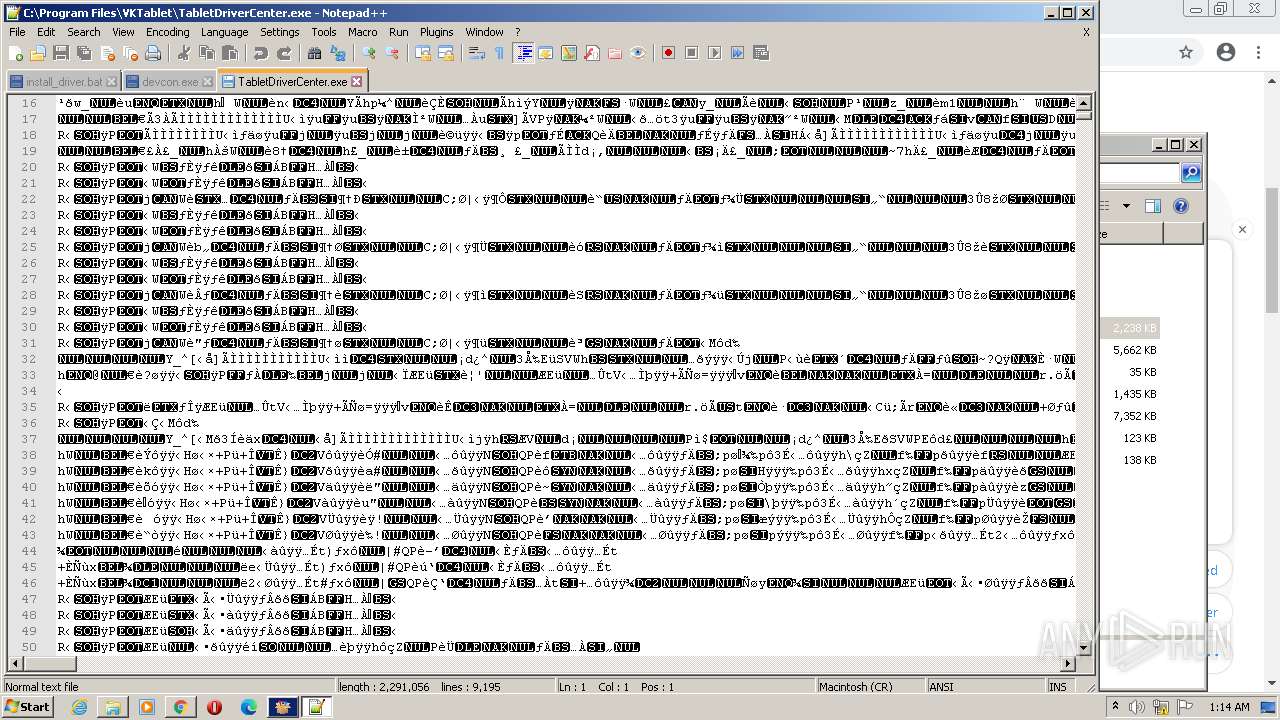Open the Search menu

(84, 32)
